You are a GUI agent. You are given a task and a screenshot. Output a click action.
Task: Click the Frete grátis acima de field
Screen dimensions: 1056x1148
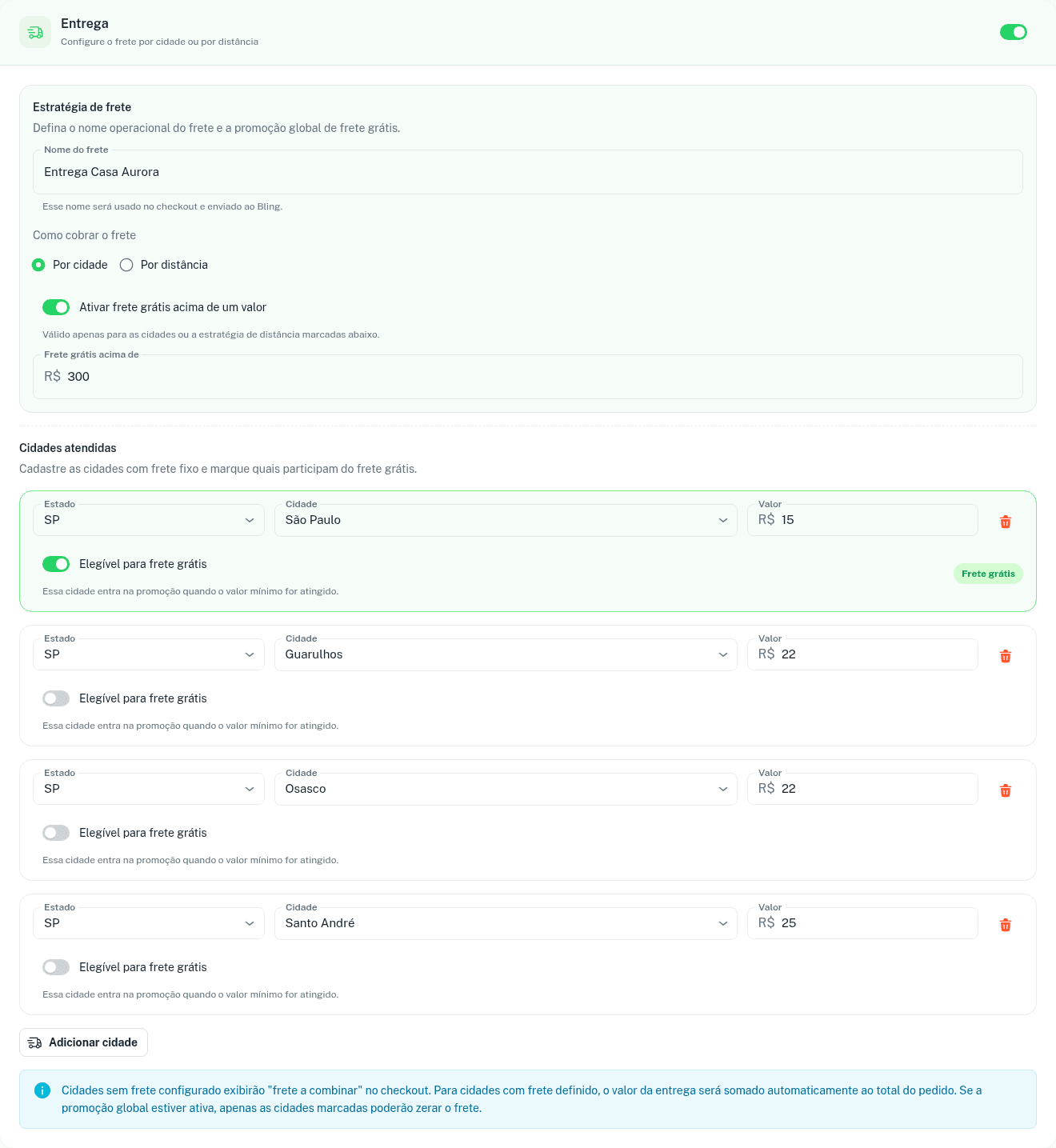point(528,377)
